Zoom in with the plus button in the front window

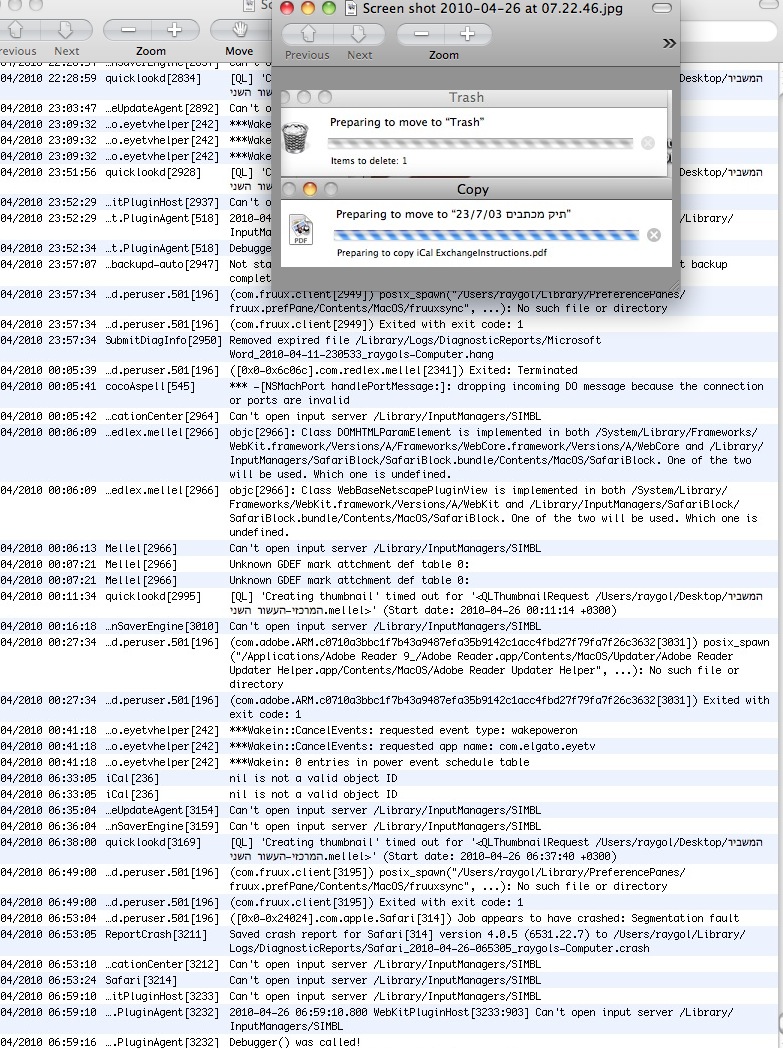pyautogui.click(x=467, y=33)
